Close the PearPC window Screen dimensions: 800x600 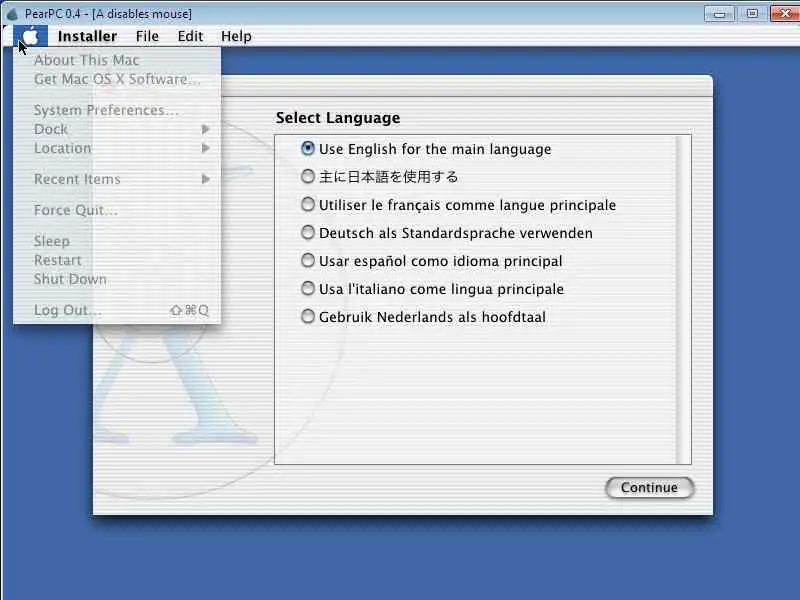pyautogui.click(x=785, y=13)
